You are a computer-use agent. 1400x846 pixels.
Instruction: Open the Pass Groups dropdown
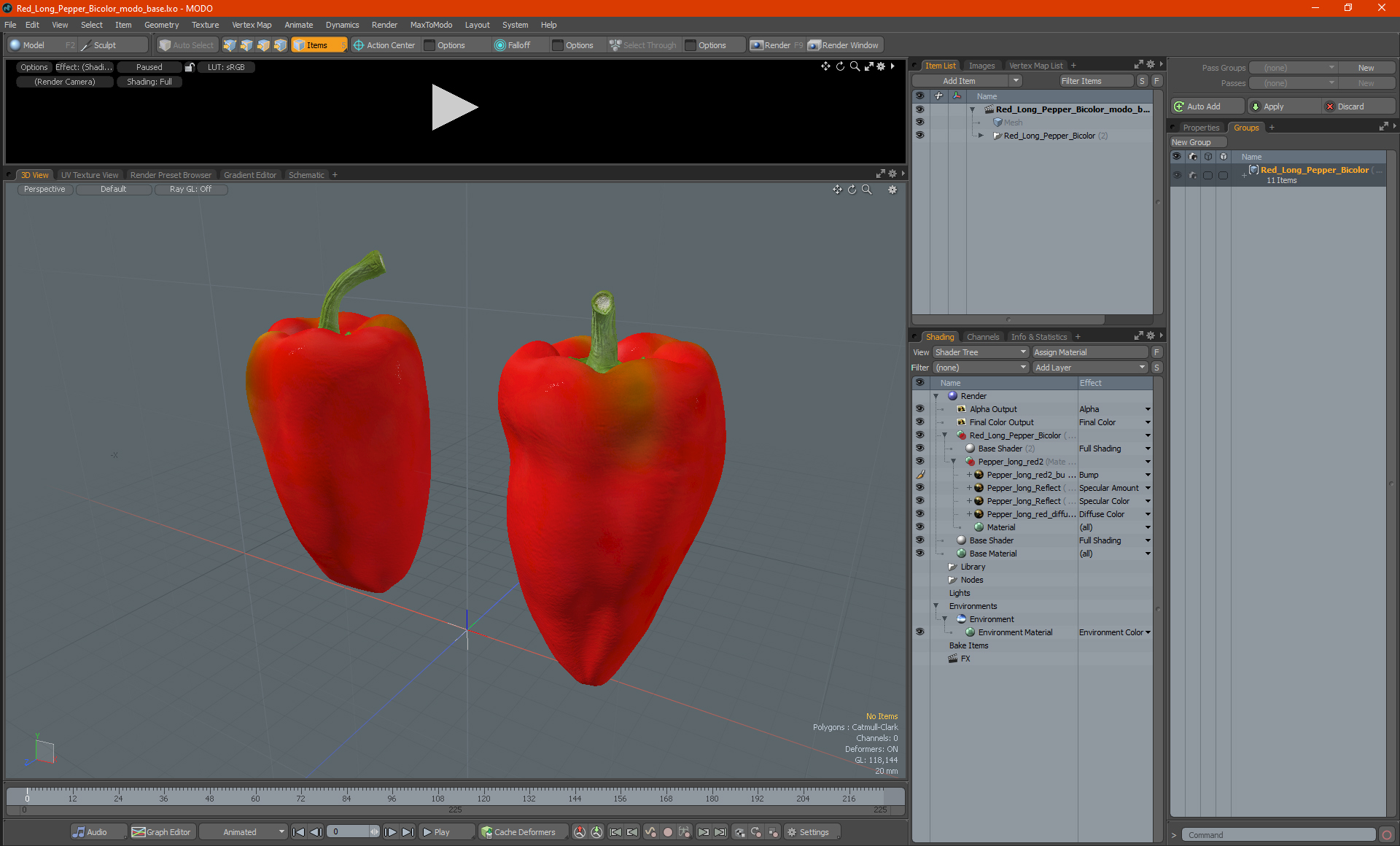click(x=1294, y=68)
